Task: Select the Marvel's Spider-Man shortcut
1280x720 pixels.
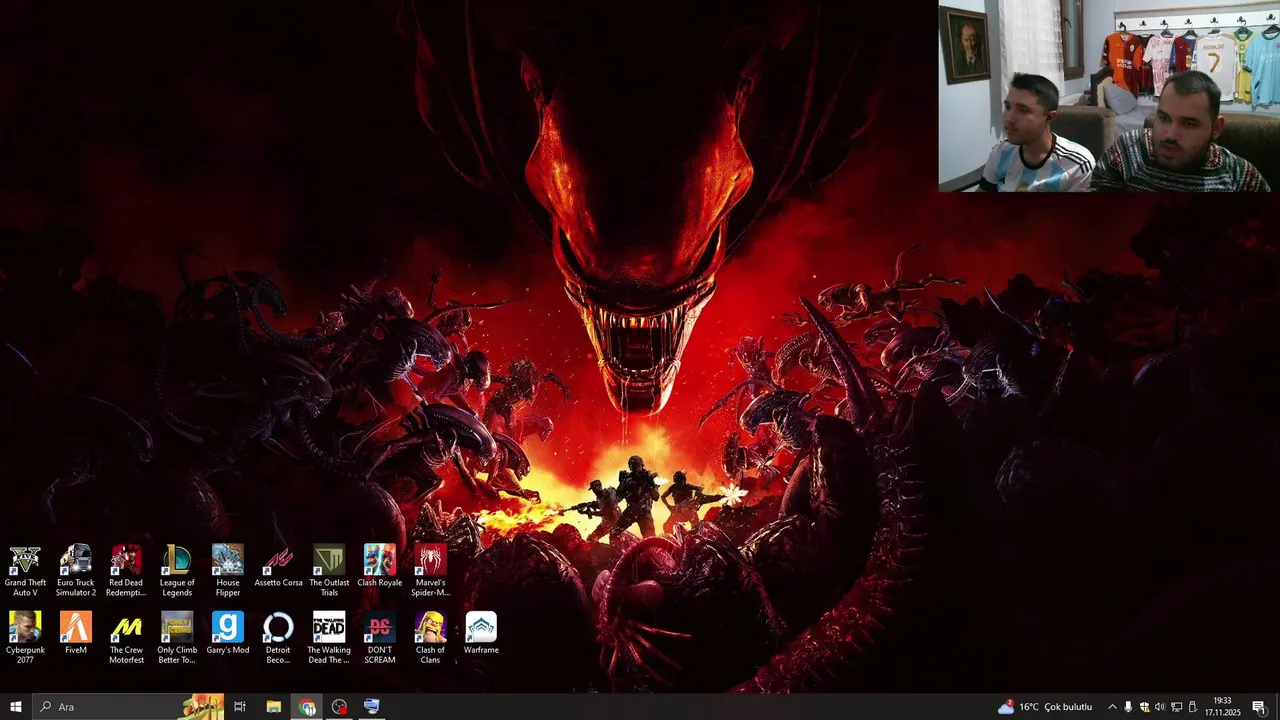Action: (430, 571)
